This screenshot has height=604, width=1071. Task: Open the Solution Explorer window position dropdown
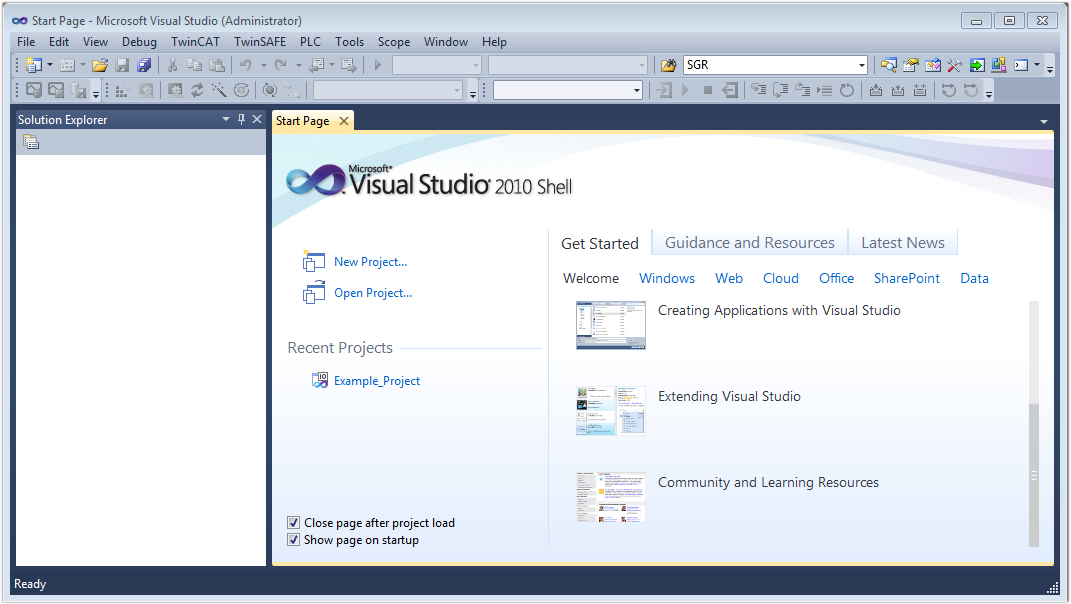[226, 120]
